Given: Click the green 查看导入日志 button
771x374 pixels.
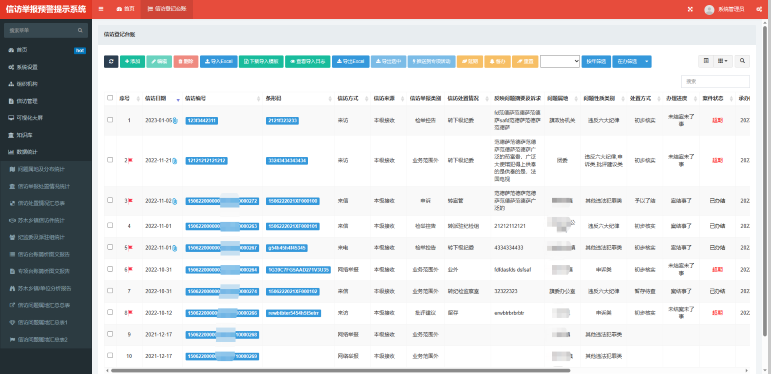Looking at the screenshot, I should 307,61.
